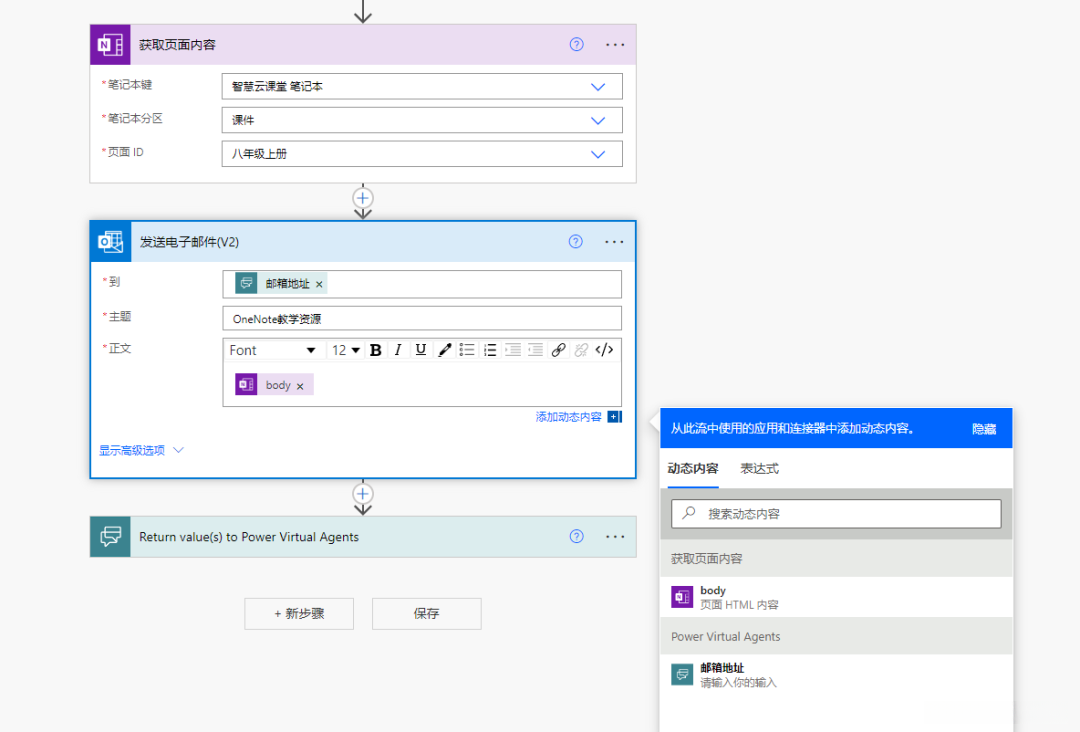This screenshot has height=732, width=1080.
Task: Click the remove link icon
Action: [581, 351]
